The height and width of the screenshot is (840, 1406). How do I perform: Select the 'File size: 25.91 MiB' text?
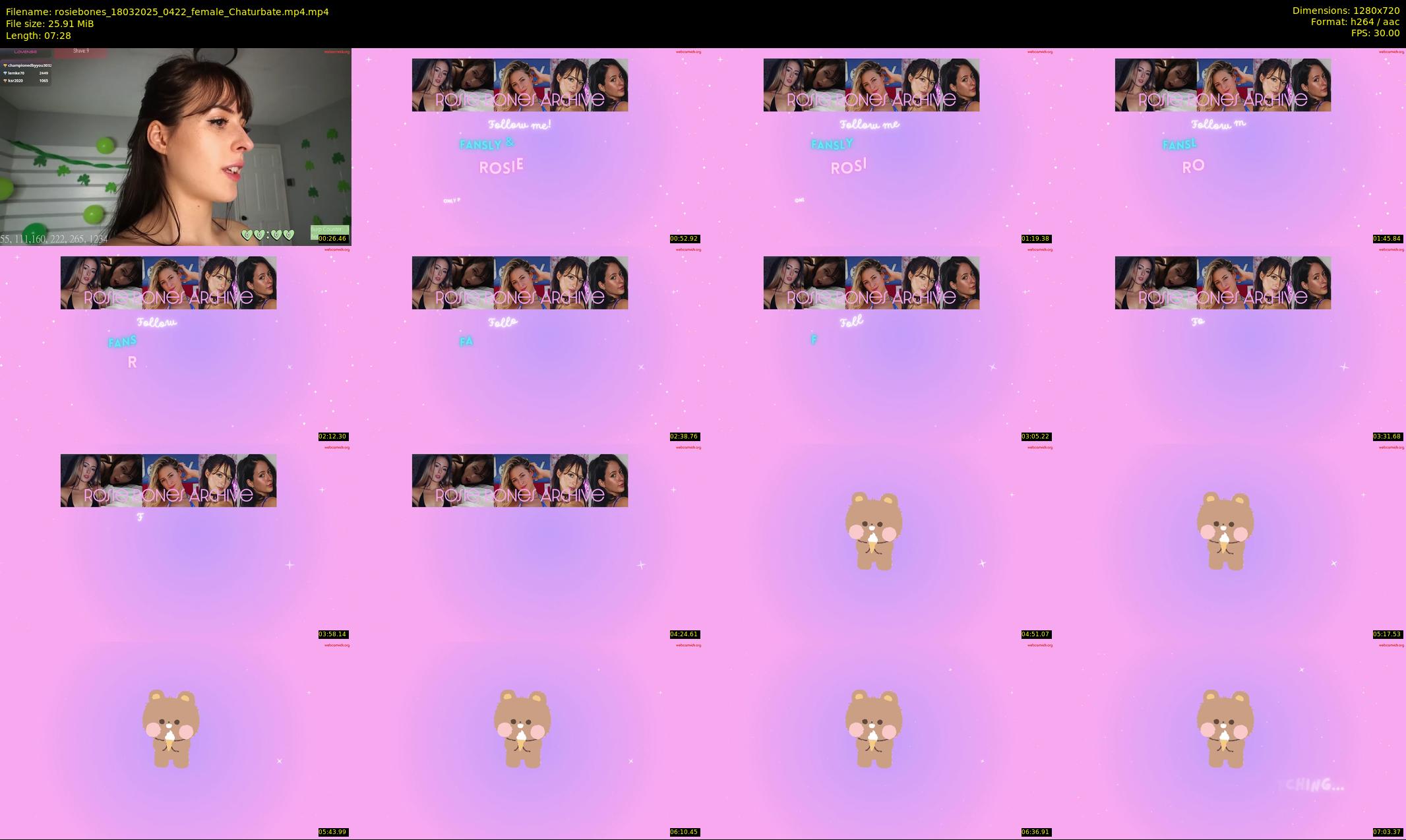(50, 24)
